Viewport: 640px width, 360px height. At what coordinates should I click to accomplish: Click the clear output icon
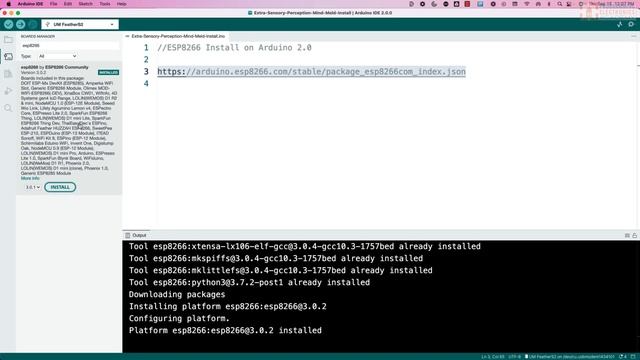pyautogui.click(x=627, y=236)
